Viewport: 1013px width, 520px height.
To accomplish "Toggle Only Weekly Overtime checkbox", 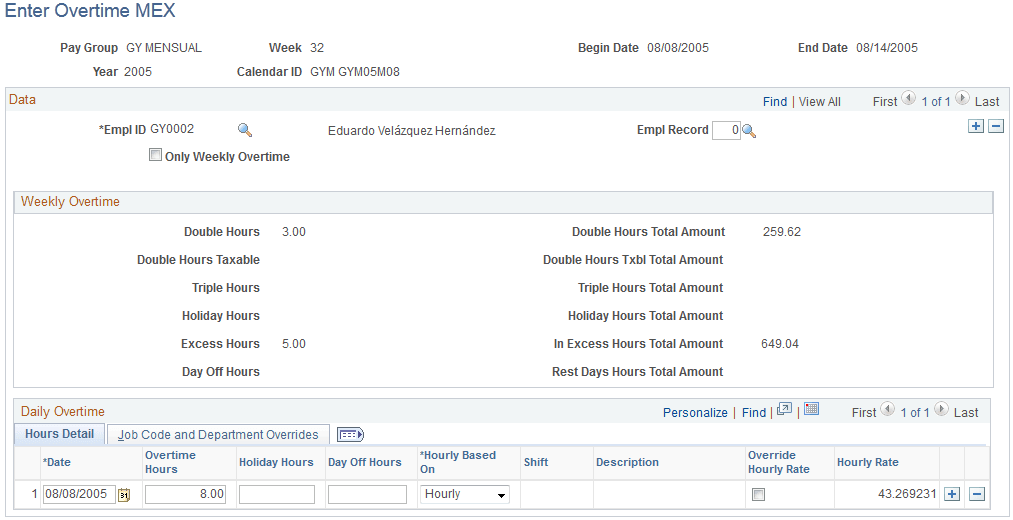I will click(155, 155).
